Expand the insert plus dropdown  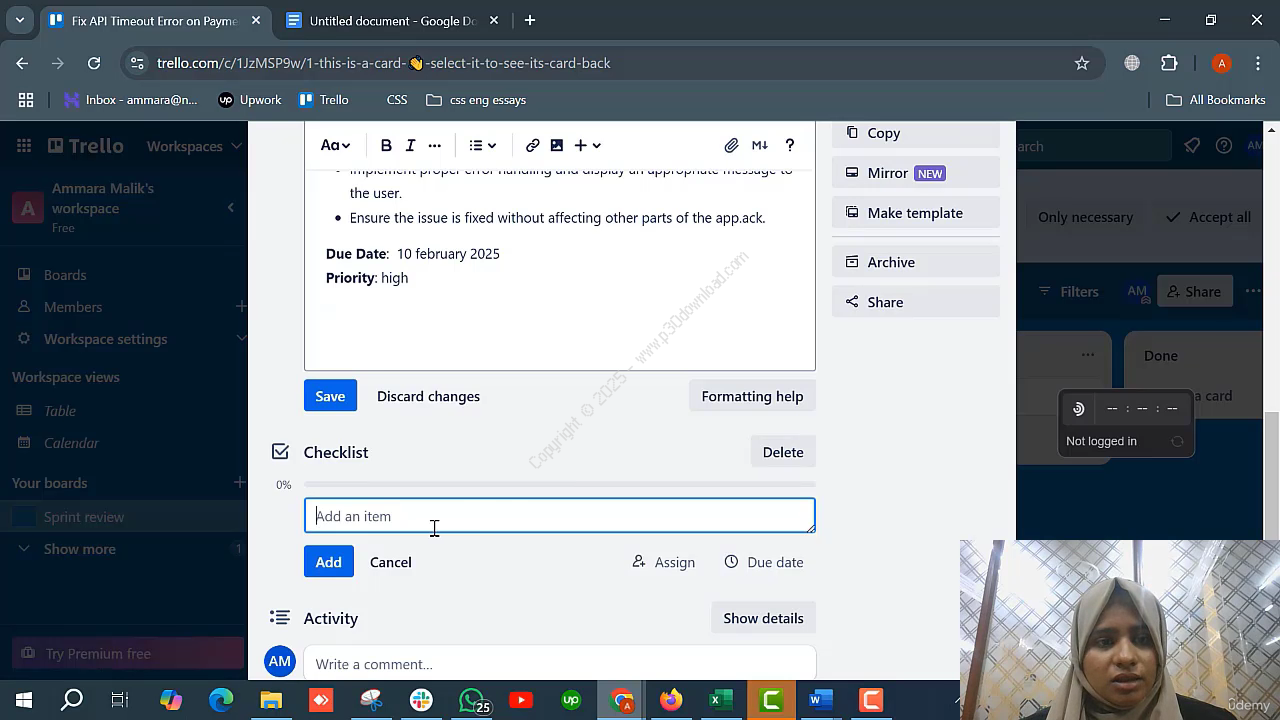(x=587, y=146)
